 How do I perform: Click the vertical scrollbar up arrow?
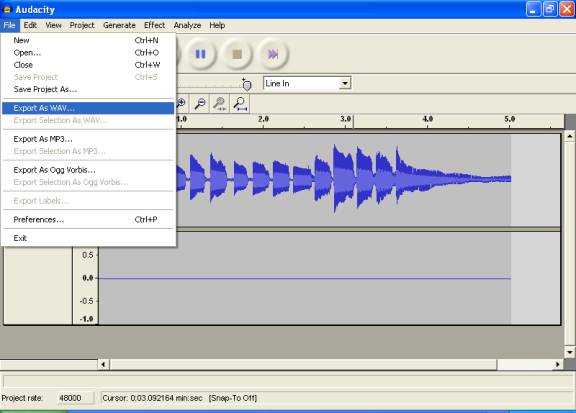(x=570, y=136)
